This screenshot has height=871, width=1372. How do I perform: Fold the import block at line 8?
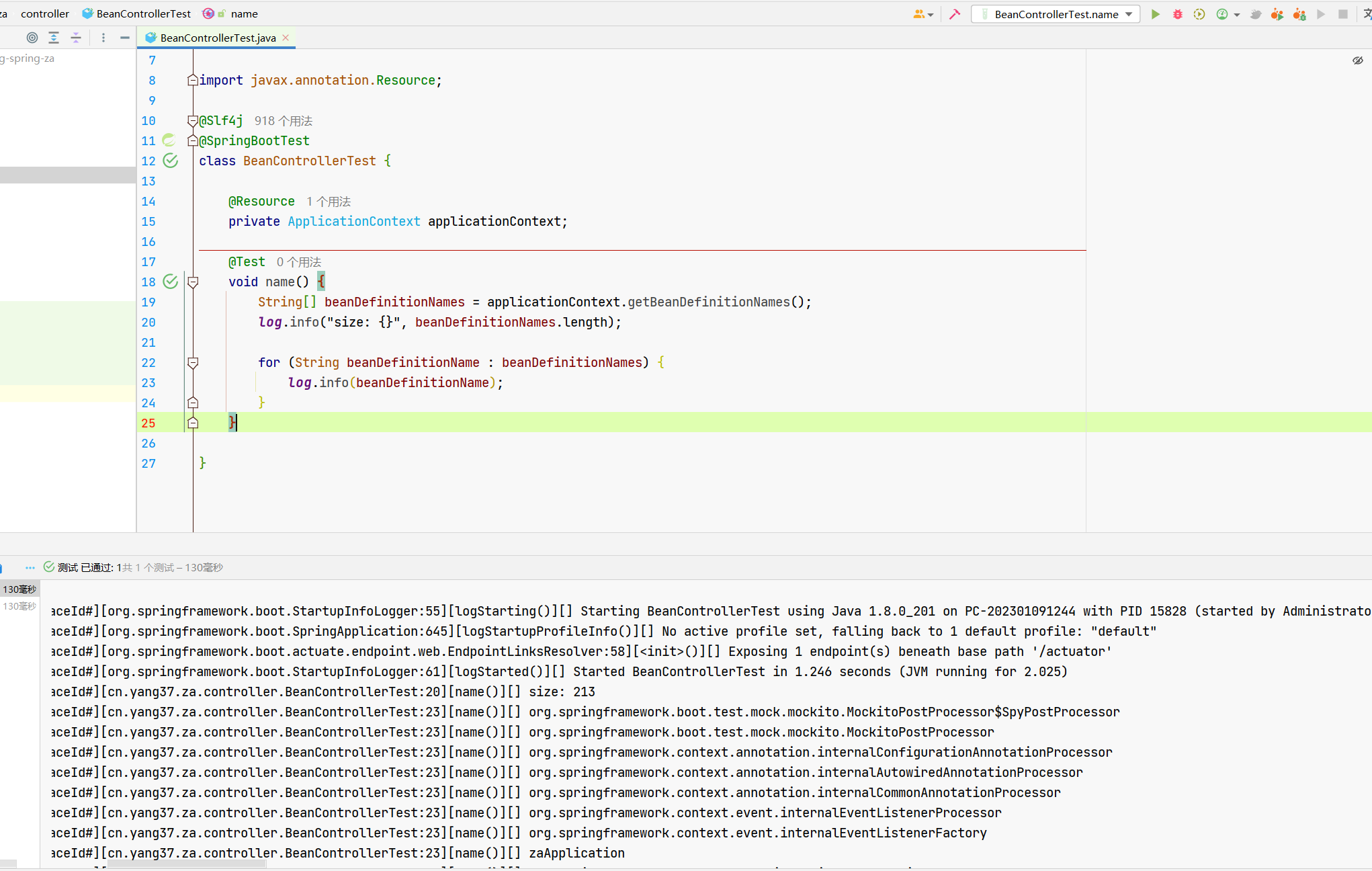[193, 81]
